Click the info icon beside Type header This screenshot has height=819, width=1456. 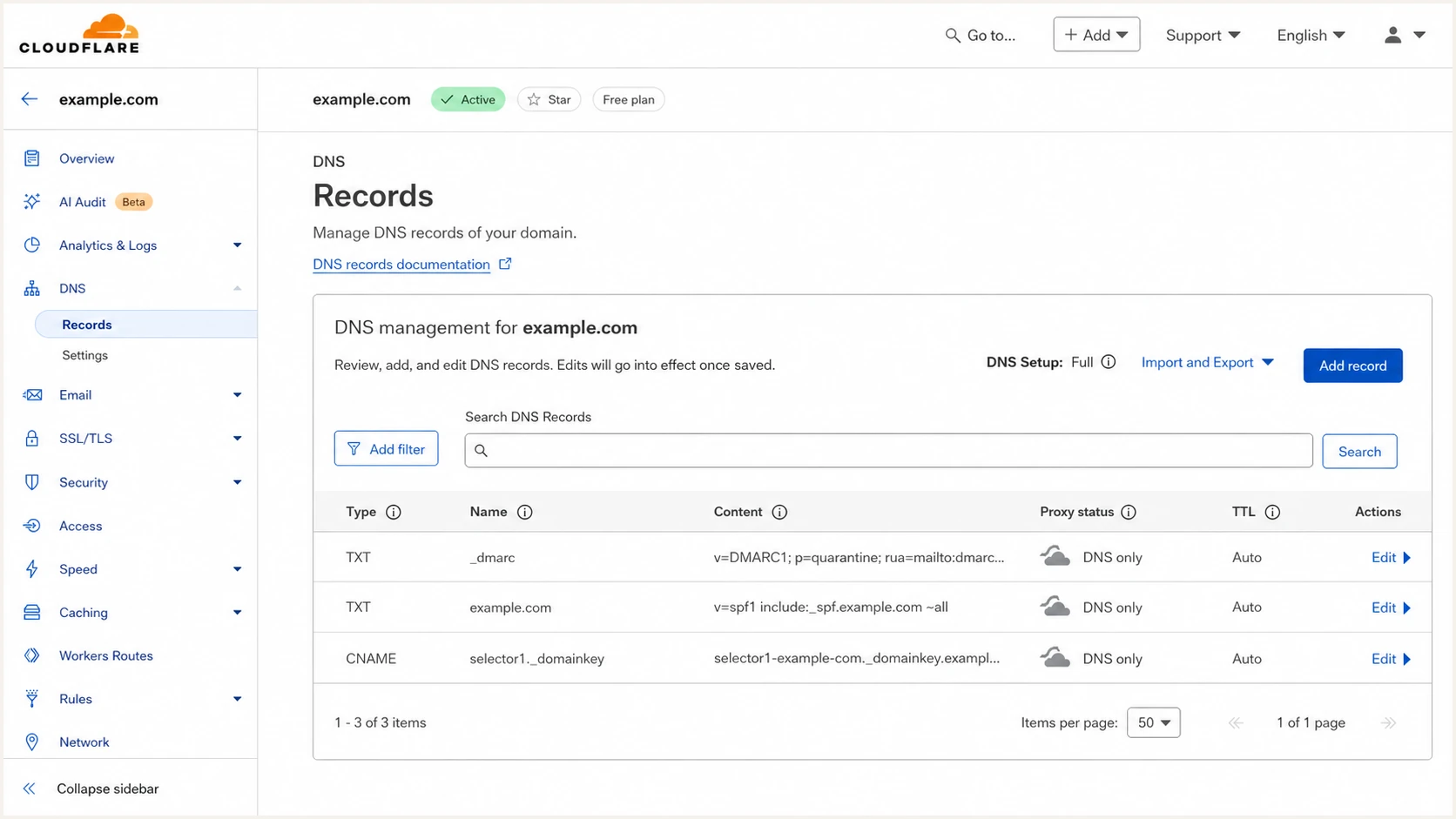pos(394,512)
